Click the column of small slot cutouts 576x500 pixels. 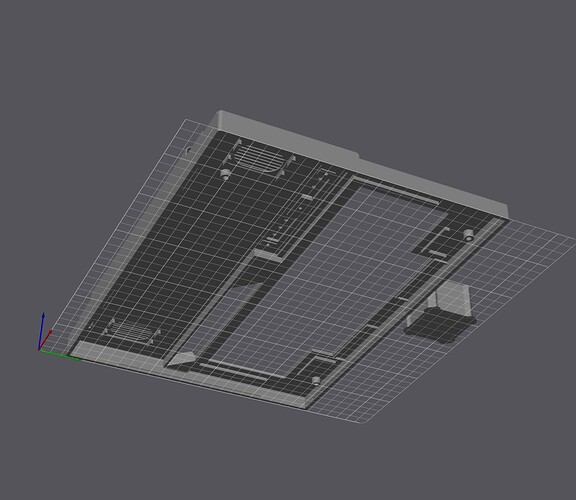point(298,209)
